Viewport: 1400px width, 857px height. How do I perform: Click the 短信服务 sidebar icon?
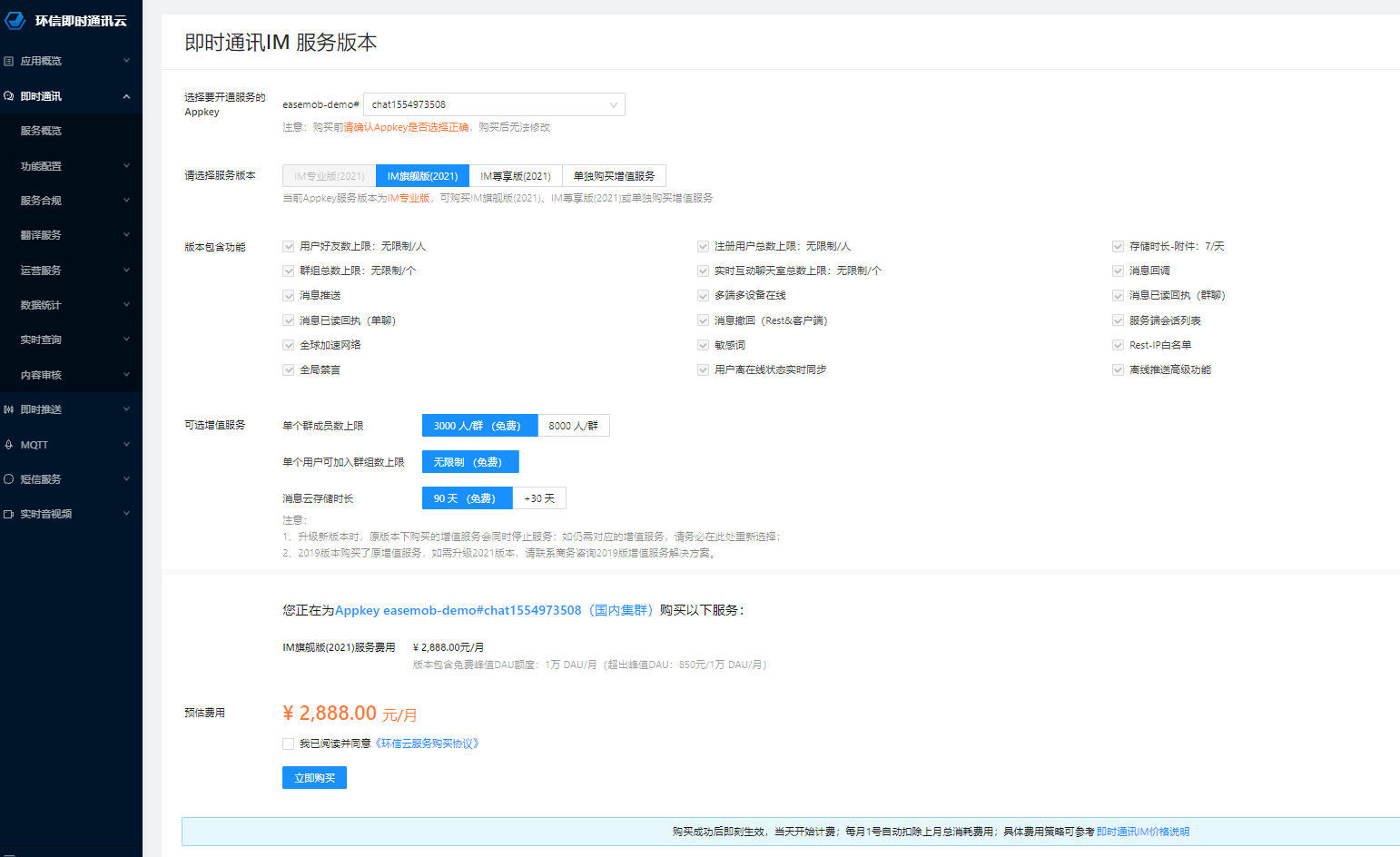click(9, 479)
